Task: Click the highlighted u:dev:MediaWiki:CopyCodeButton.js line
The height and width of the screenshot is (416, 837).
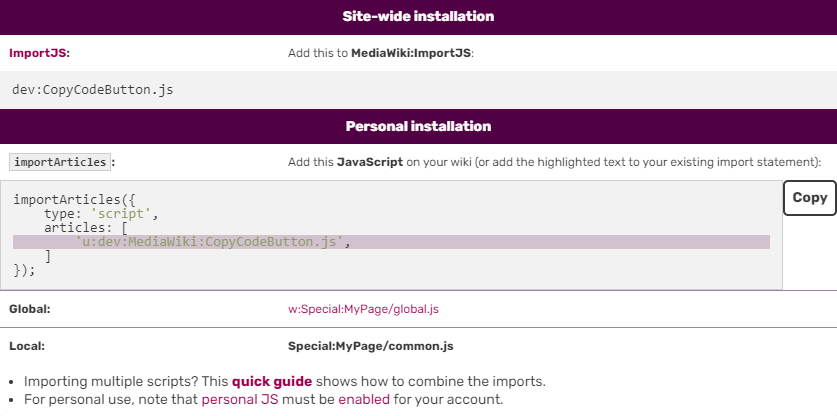Action: coord(210,242)
